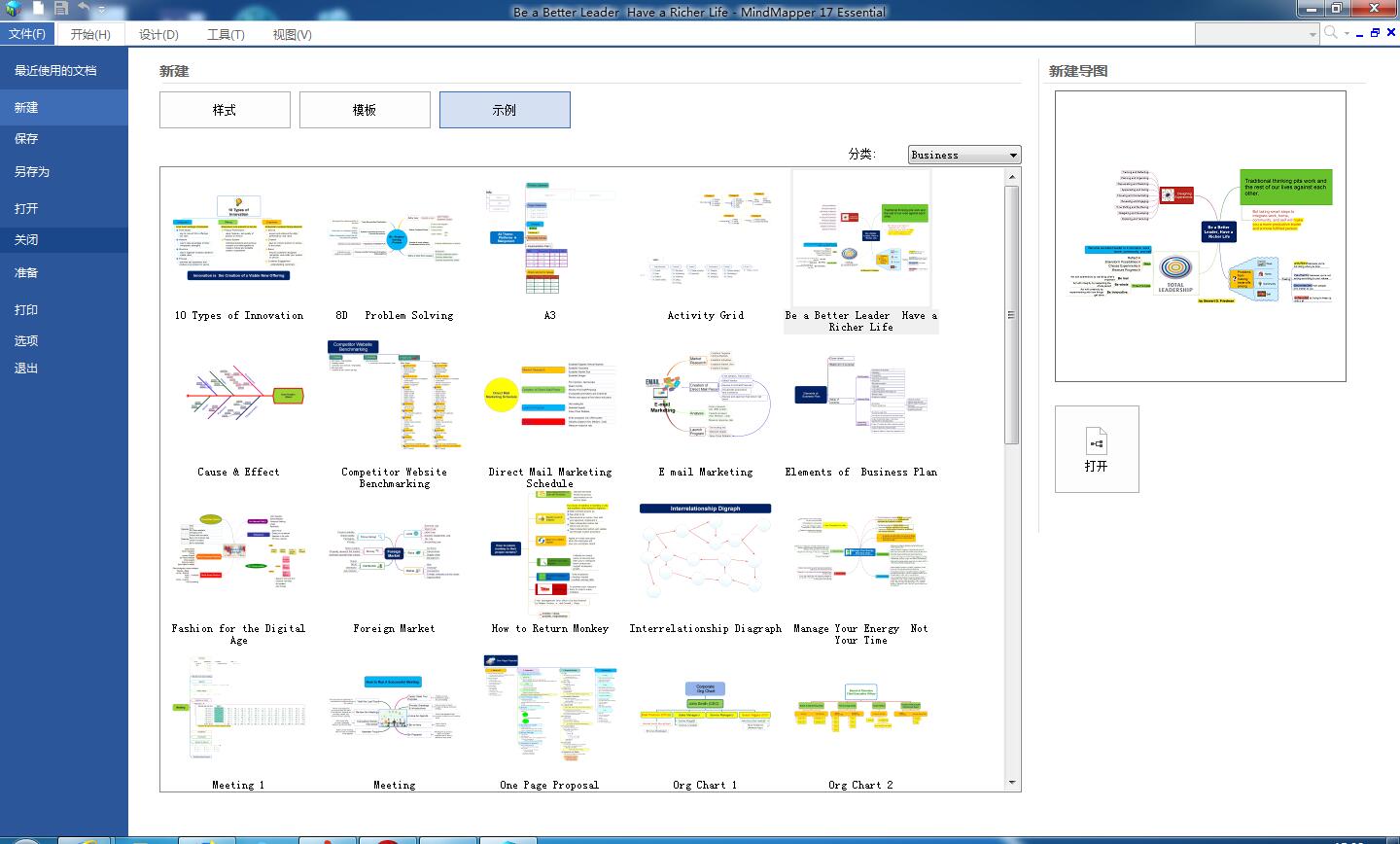This screenshot has height=844, width=1400.
Task: Click the blue restore document window icon
Action: point(1376,33)
